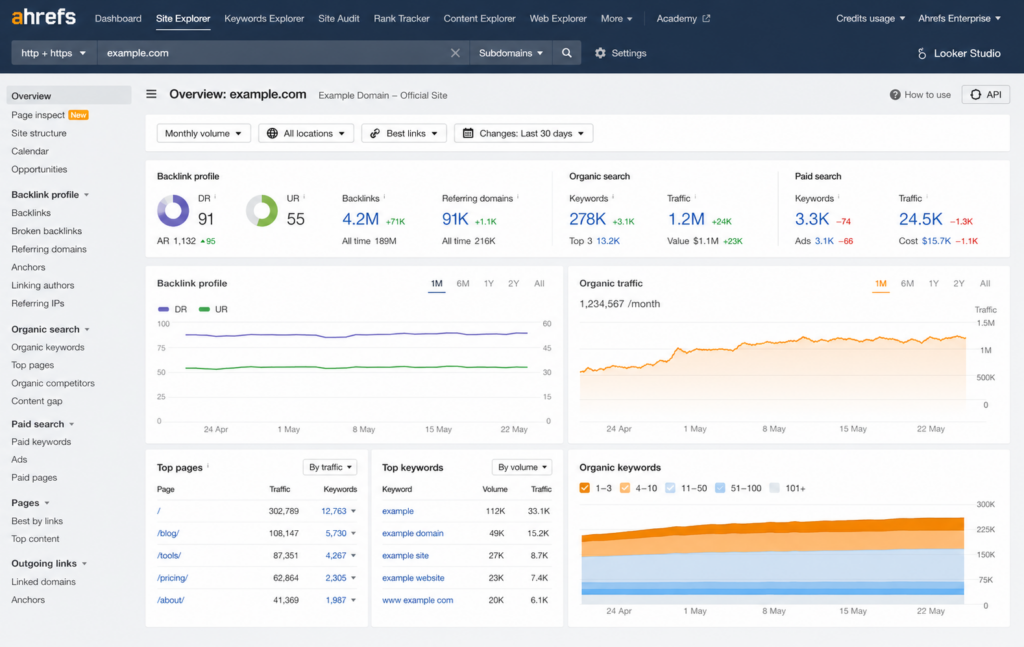Click link icon in Best links filter
This screenshot has height=647, width=1024.
click(375, 133)
